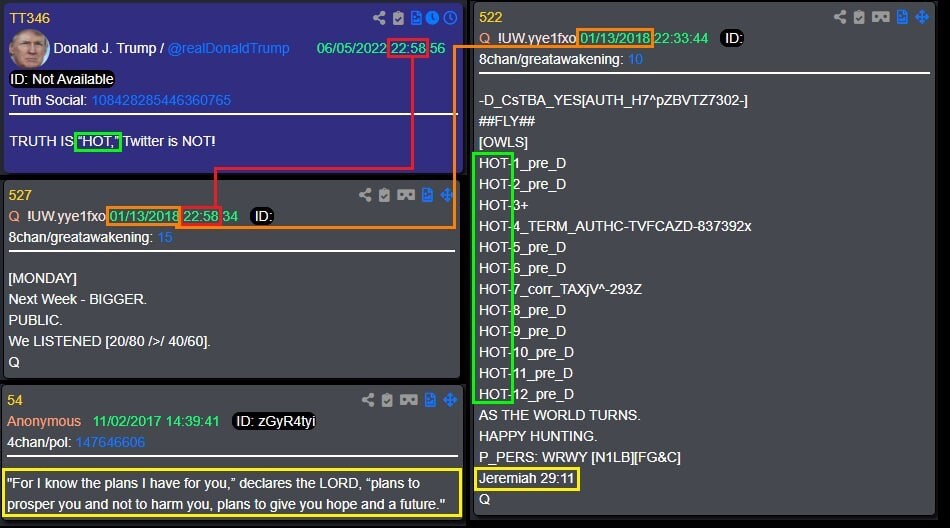Click Donald J. Trump's avatar photo
950x528 pixels.
point(29,48)
